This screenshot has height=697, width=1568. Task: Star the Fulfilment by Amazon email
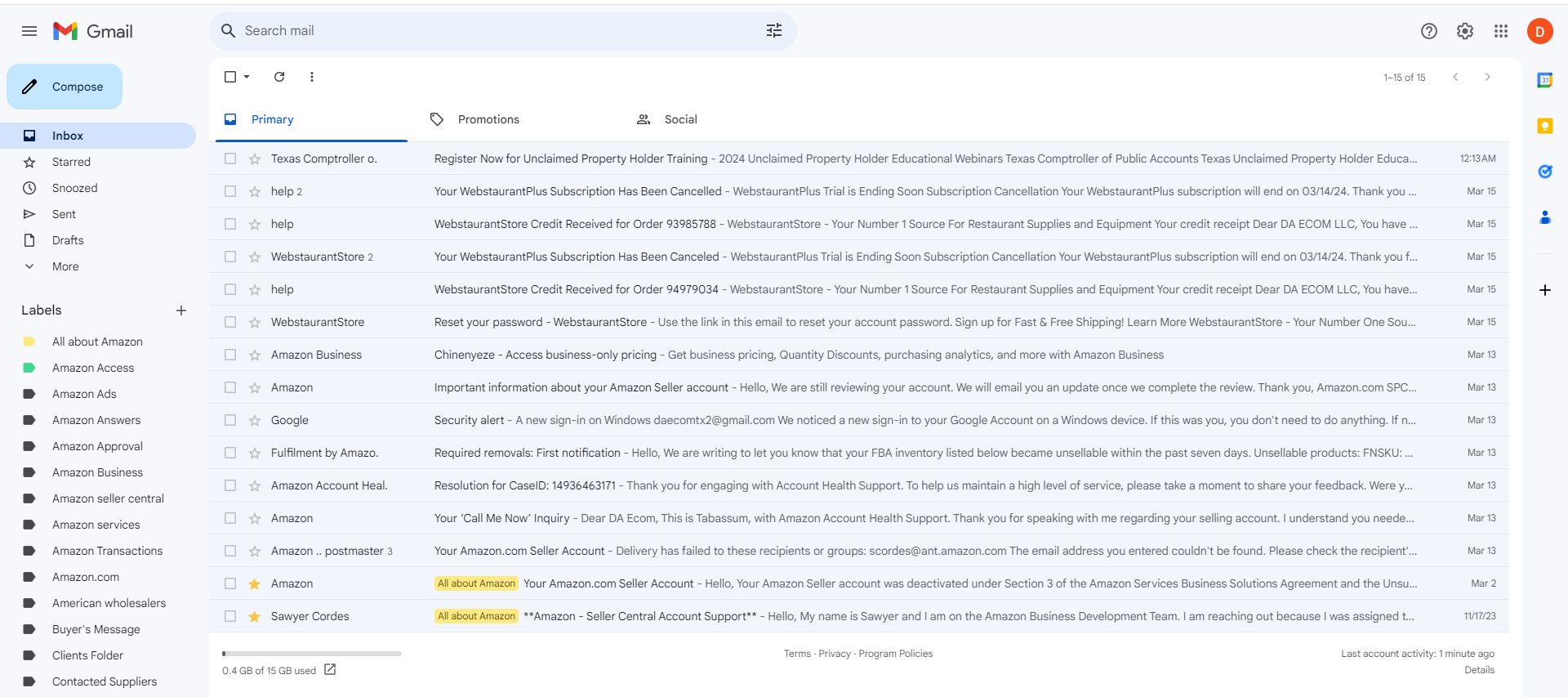tap(255, 453)
